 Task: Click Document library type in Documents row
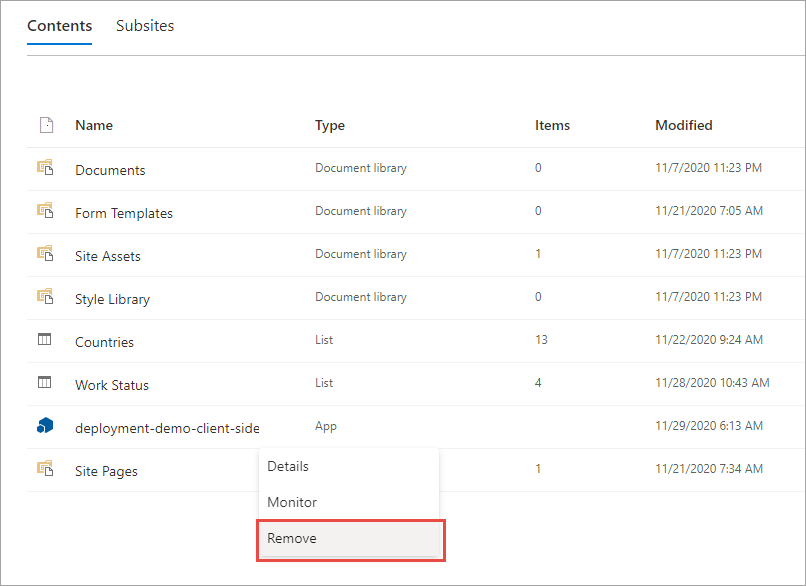coord(361,168)
